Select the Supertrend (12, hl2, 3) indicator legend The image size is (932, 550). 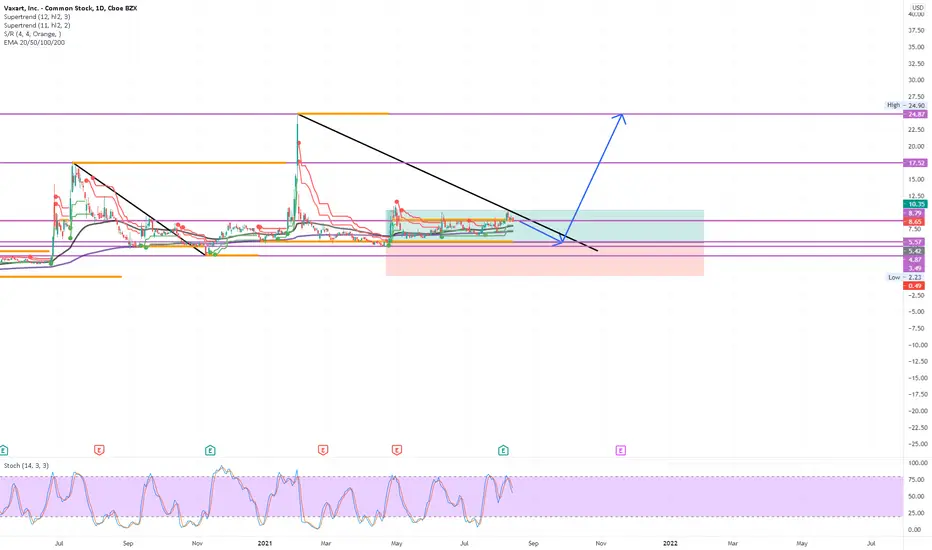[x=37, y=17]
